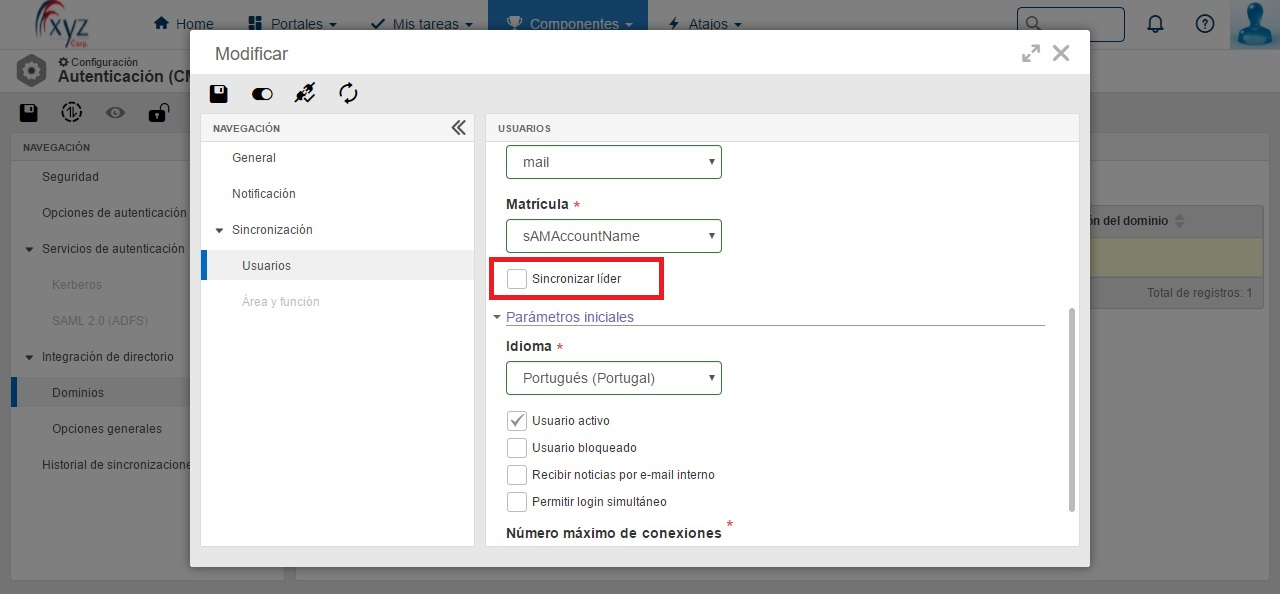Collapse Integración de directorio in background
1280x594 pixels.
[29, 357]
